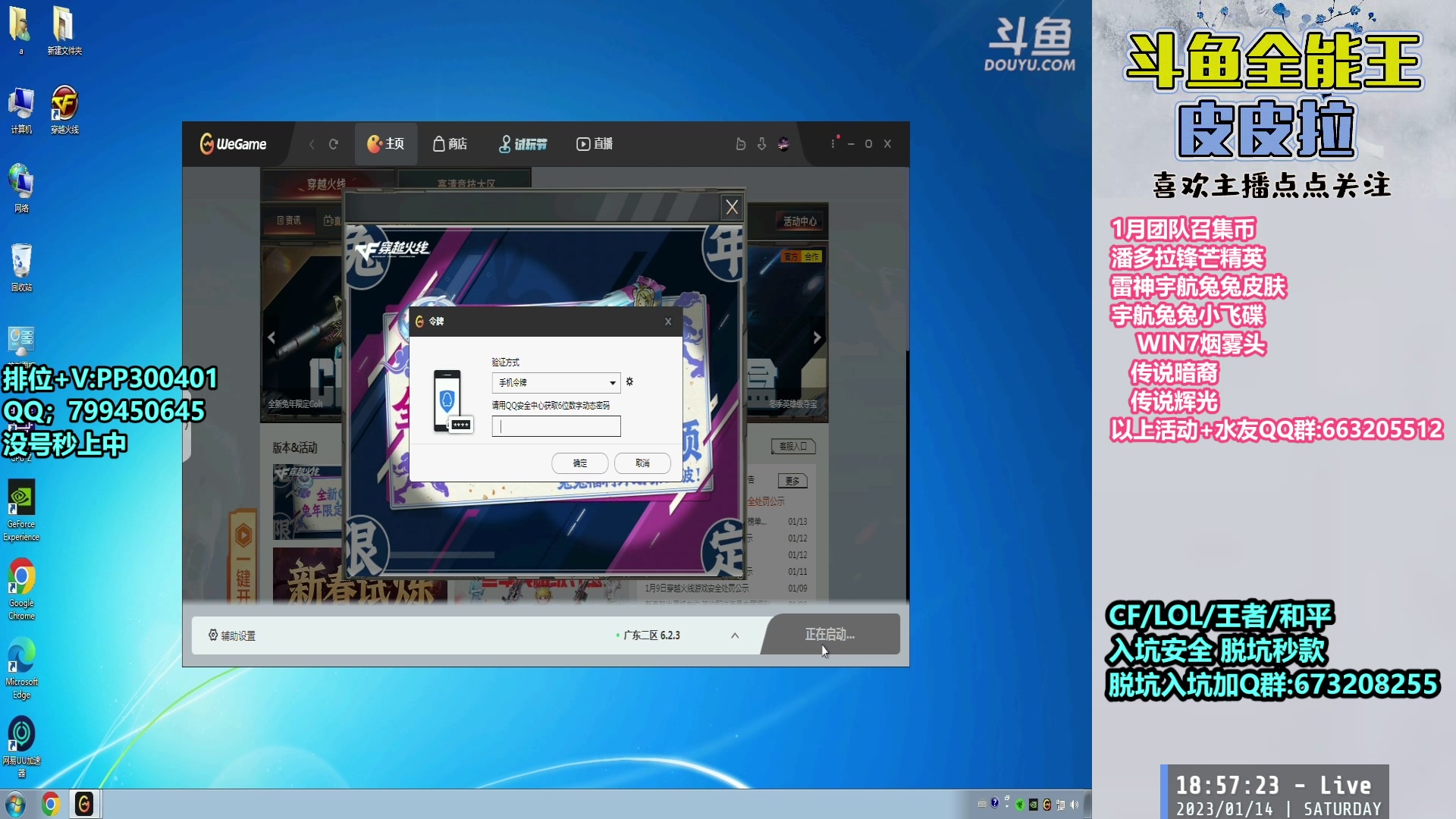Click the 正在启动 launching progress button
The height and width of the screenshot is (819, 1456).
(x=830, y=635)
